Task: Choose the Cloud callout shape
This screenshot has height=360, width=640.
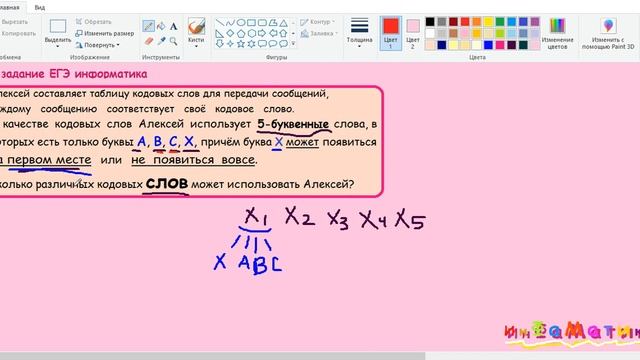Action: (x=283, y=44)
